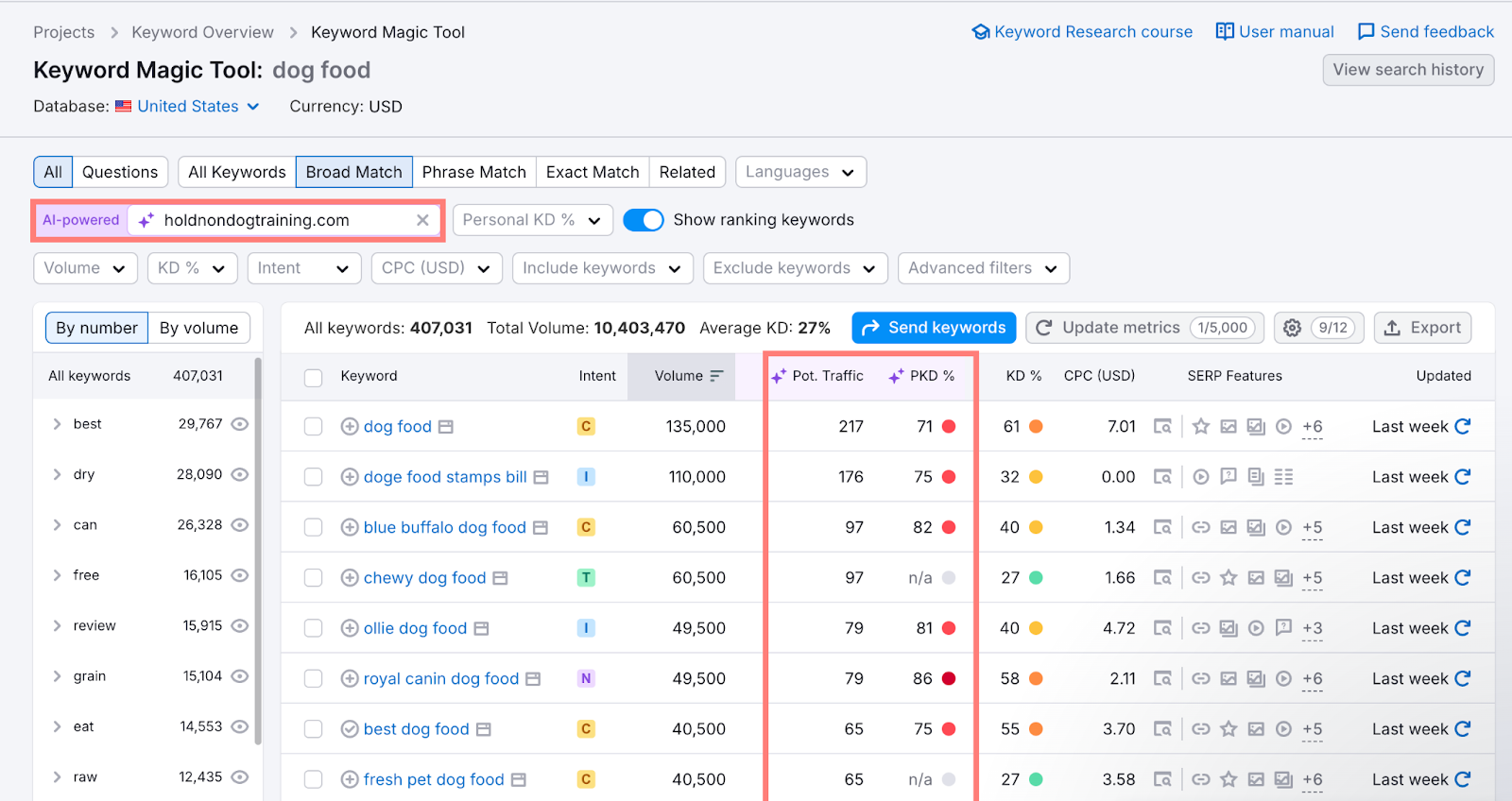
Task: Click checkmark icon beside 'best dog food'
Action: tap(350, 729)
